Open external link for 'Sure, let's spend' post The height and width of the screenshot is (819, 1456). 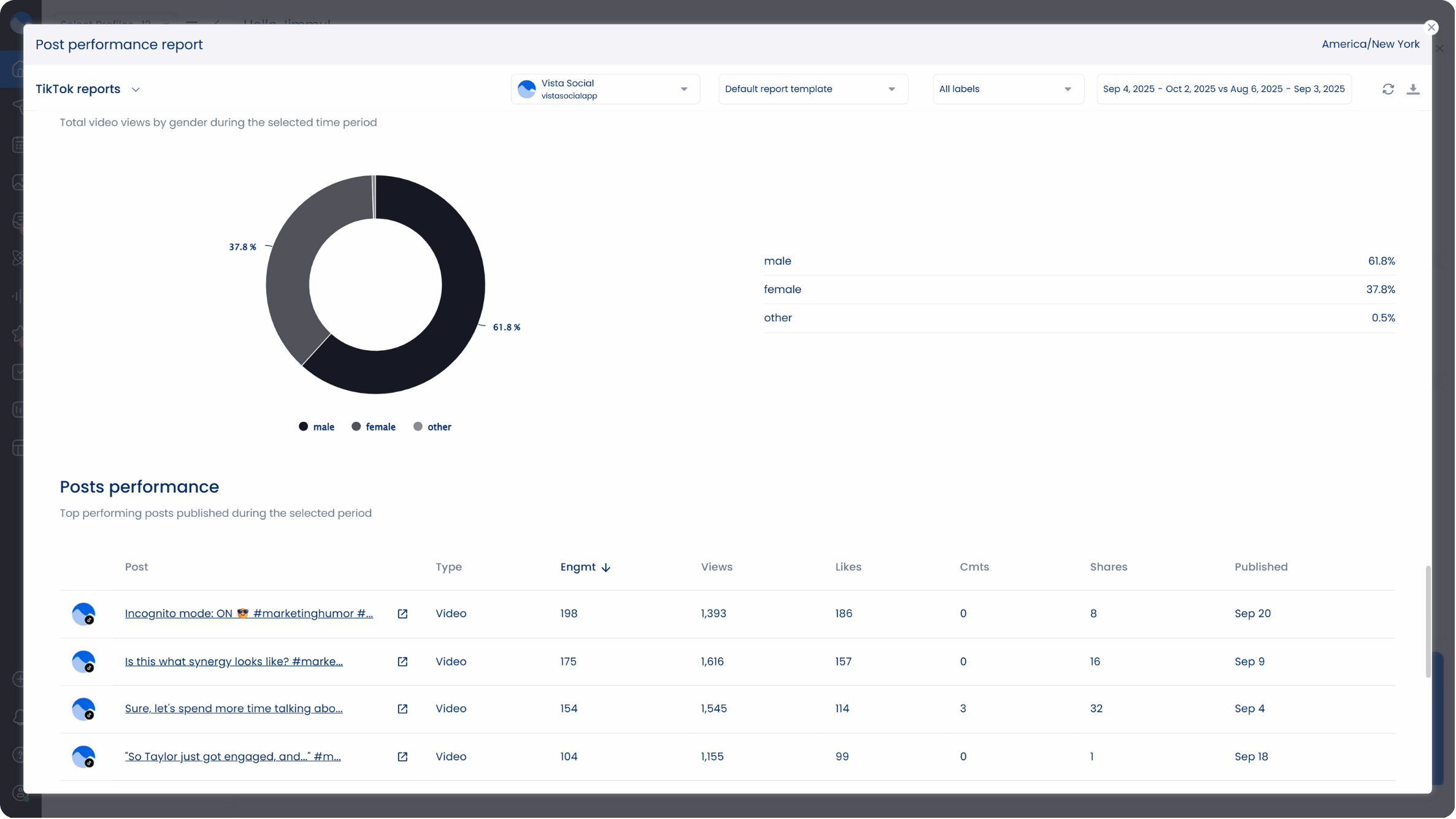point(402,709)
